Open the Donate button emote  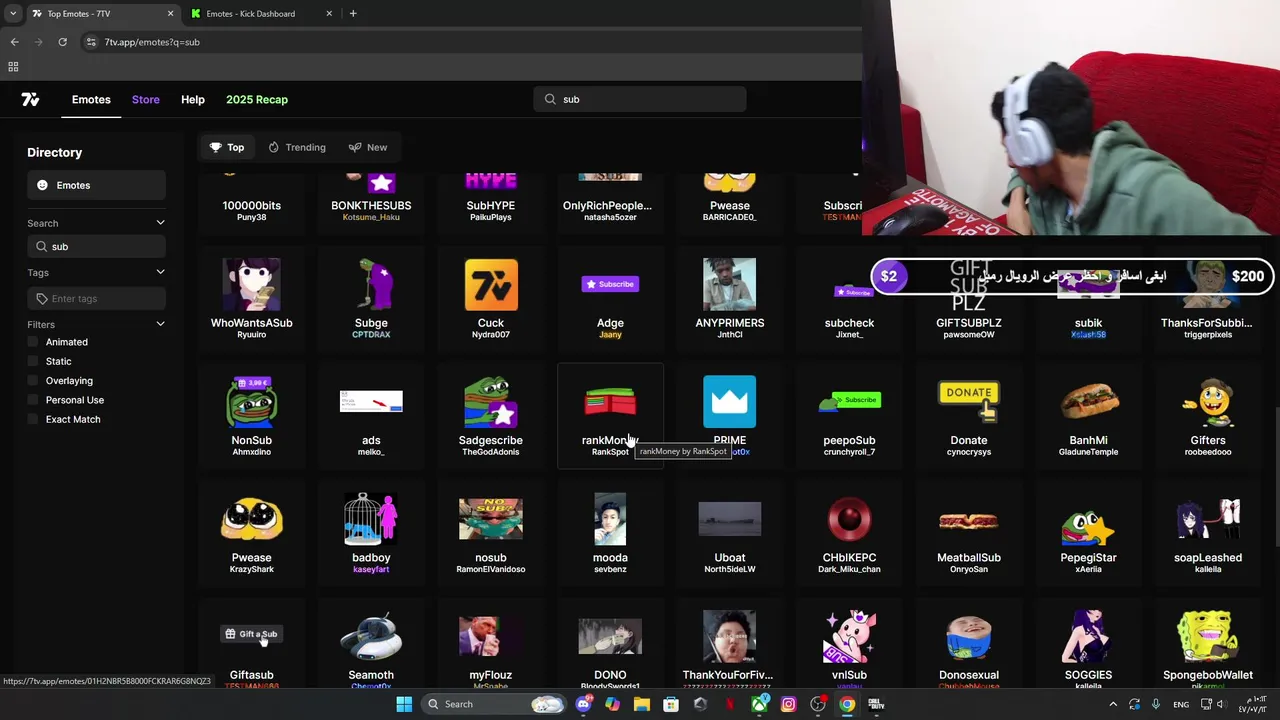(x=969, y=416)
